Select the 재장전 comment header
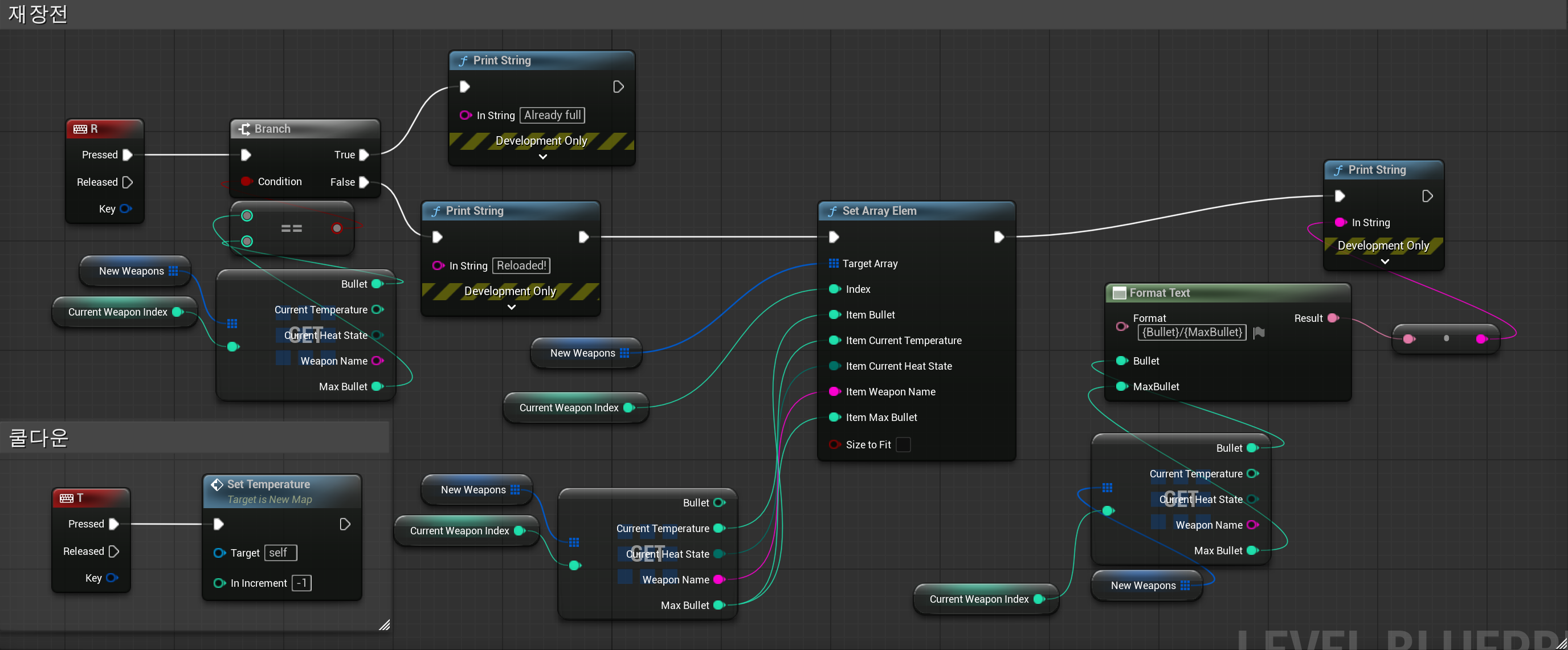 click(x=38, y=14)
